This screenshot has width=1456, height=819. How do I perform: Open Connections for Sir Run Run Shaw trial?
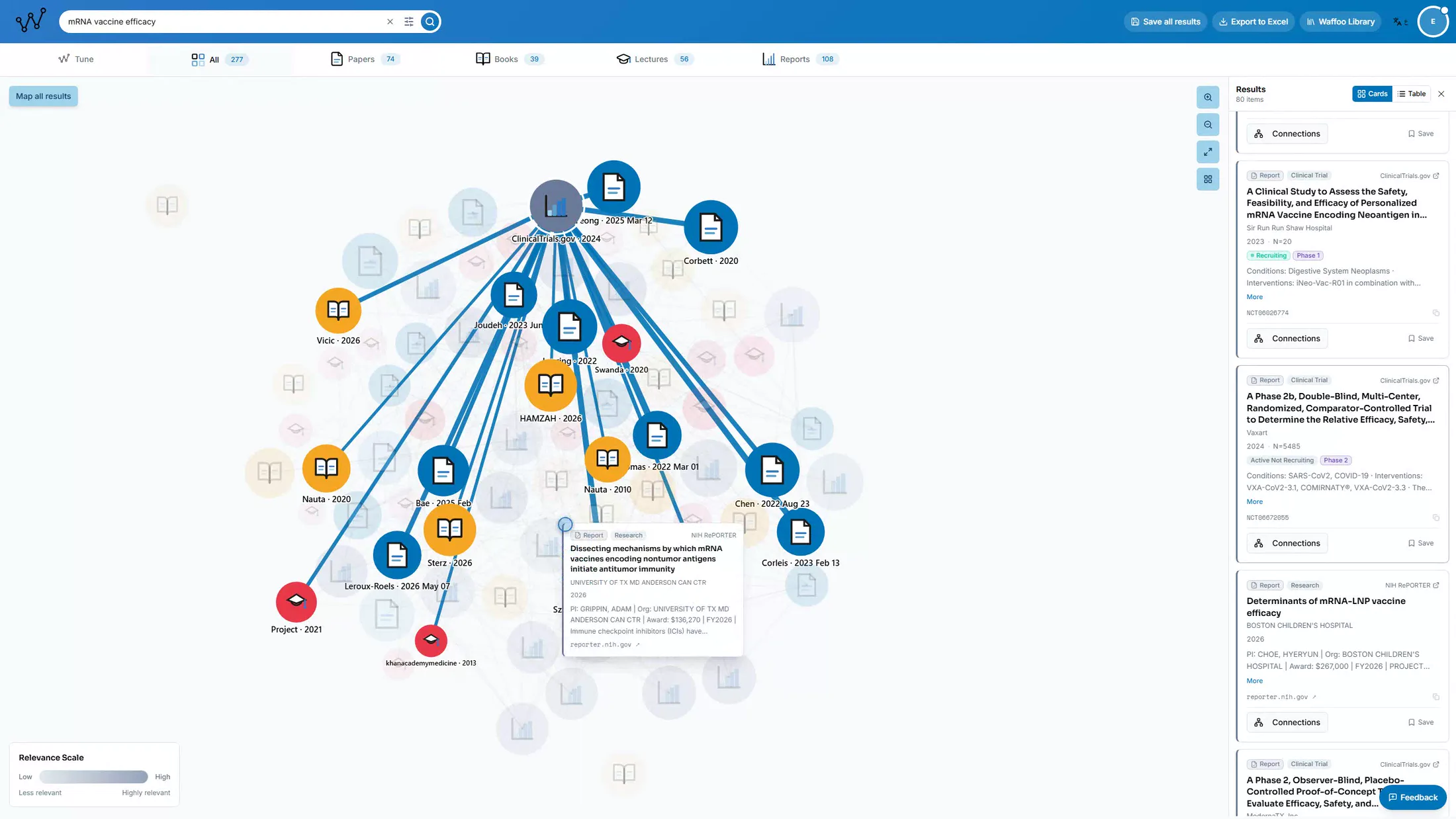(1287, 339)
